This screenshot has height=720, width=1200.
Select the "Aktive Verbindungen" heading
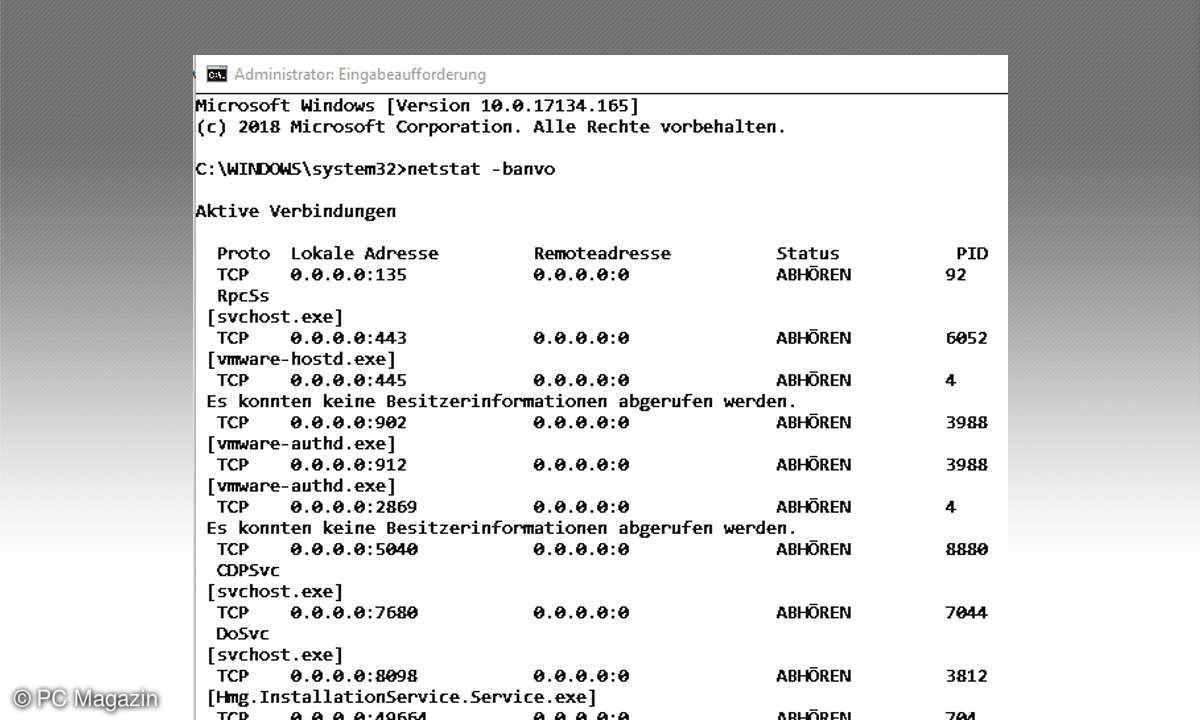click(x=295, y=211)
